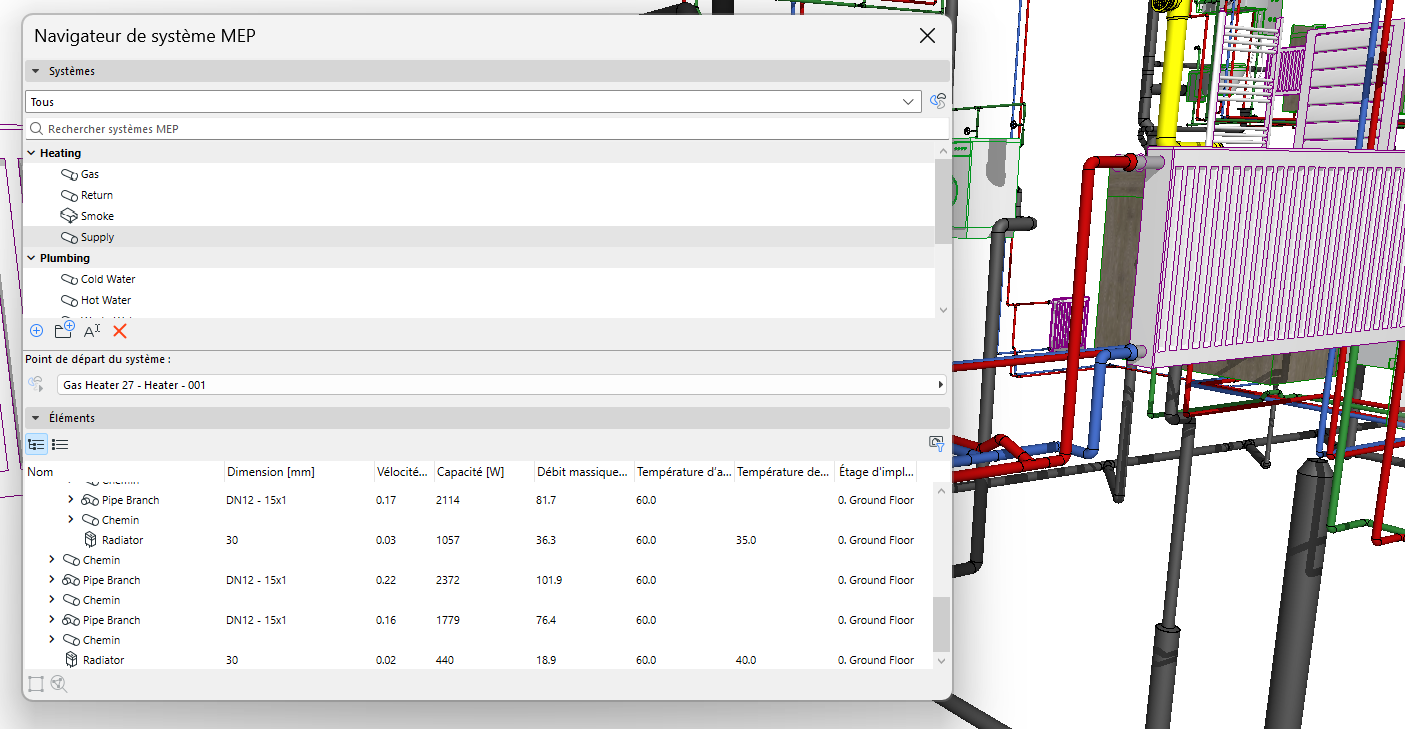Click the square selection icon in footer
The width and height of the screenshot is (1405, 729).
(36, 684)
